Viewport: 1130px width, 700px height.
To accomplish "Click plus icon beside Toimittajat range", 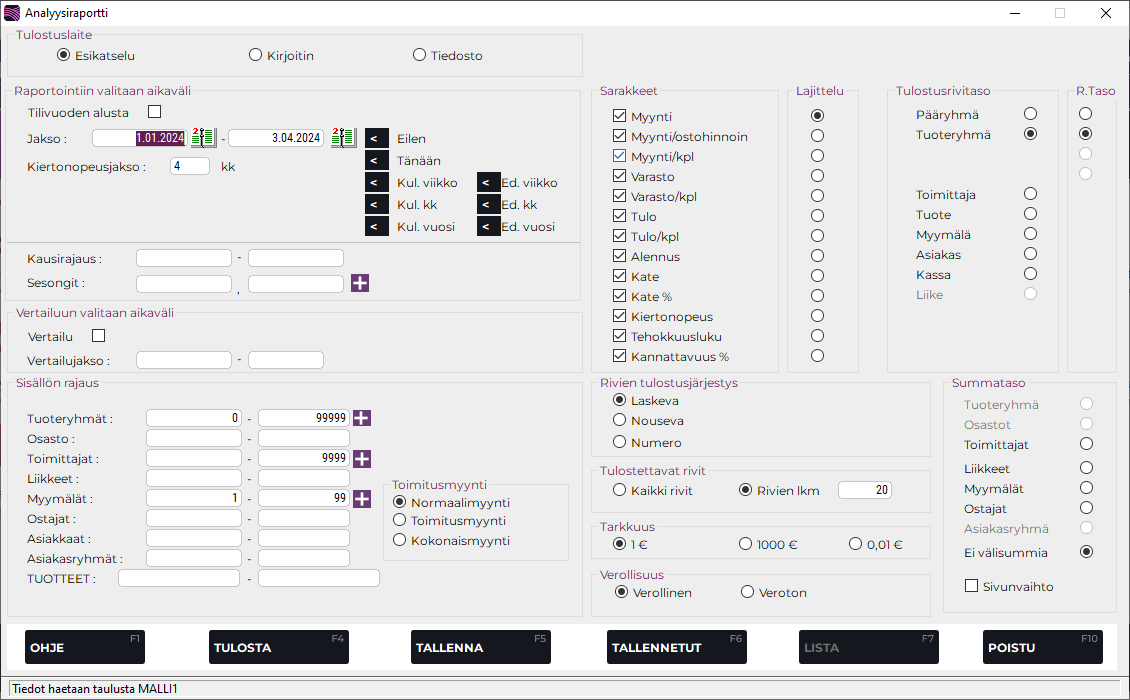I will pos(362,459).
